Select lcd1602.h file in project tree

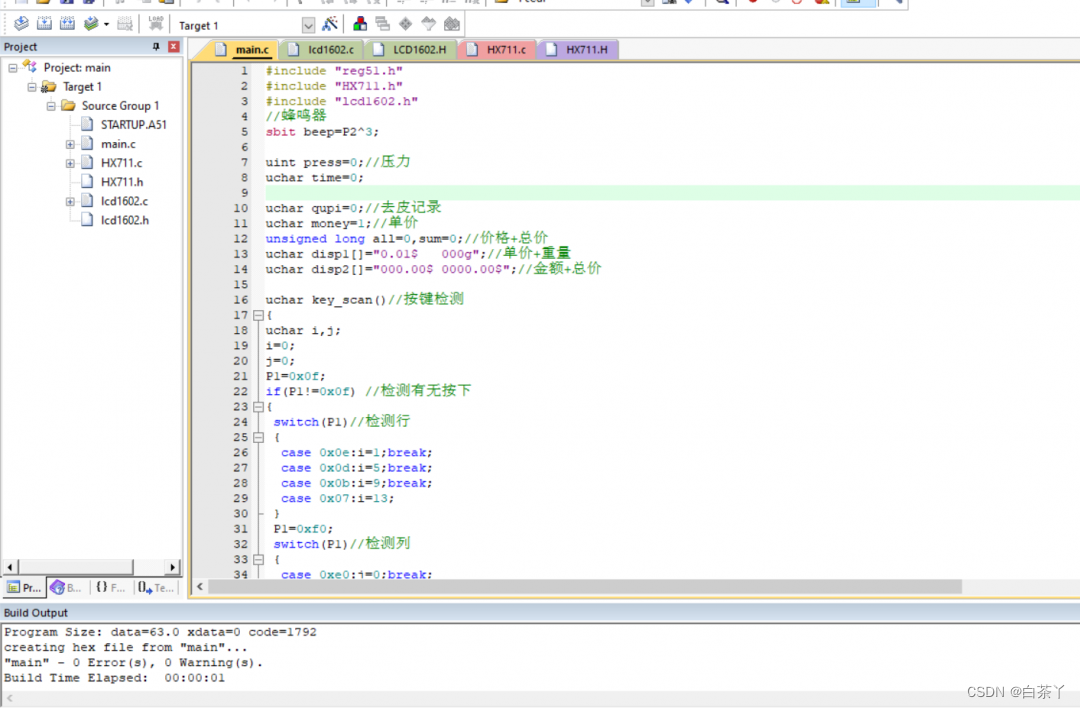tap(124, 220)
